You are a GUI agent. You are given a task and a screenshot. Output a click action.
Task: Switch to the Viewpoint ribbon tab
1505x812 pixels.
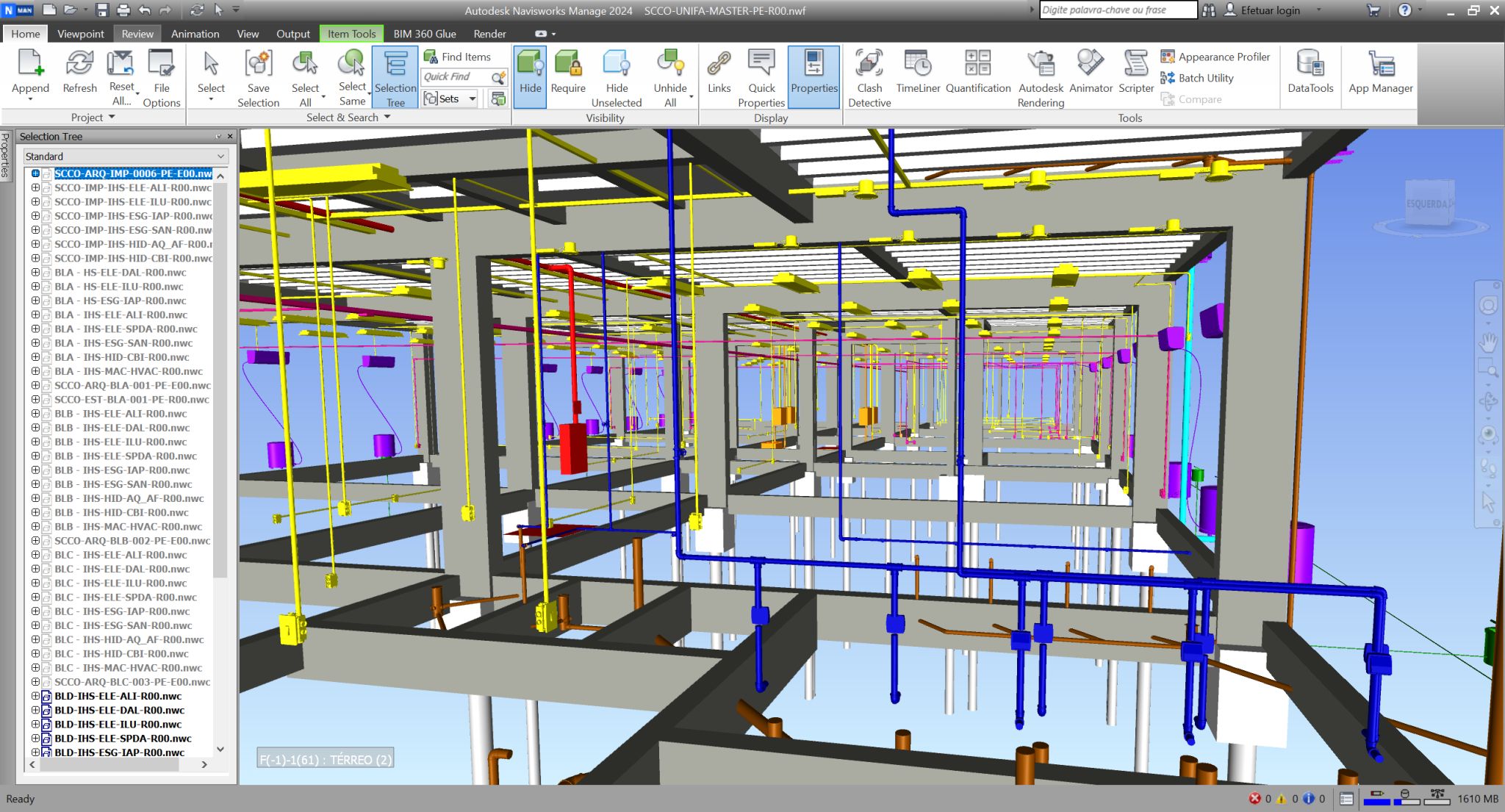80,34
